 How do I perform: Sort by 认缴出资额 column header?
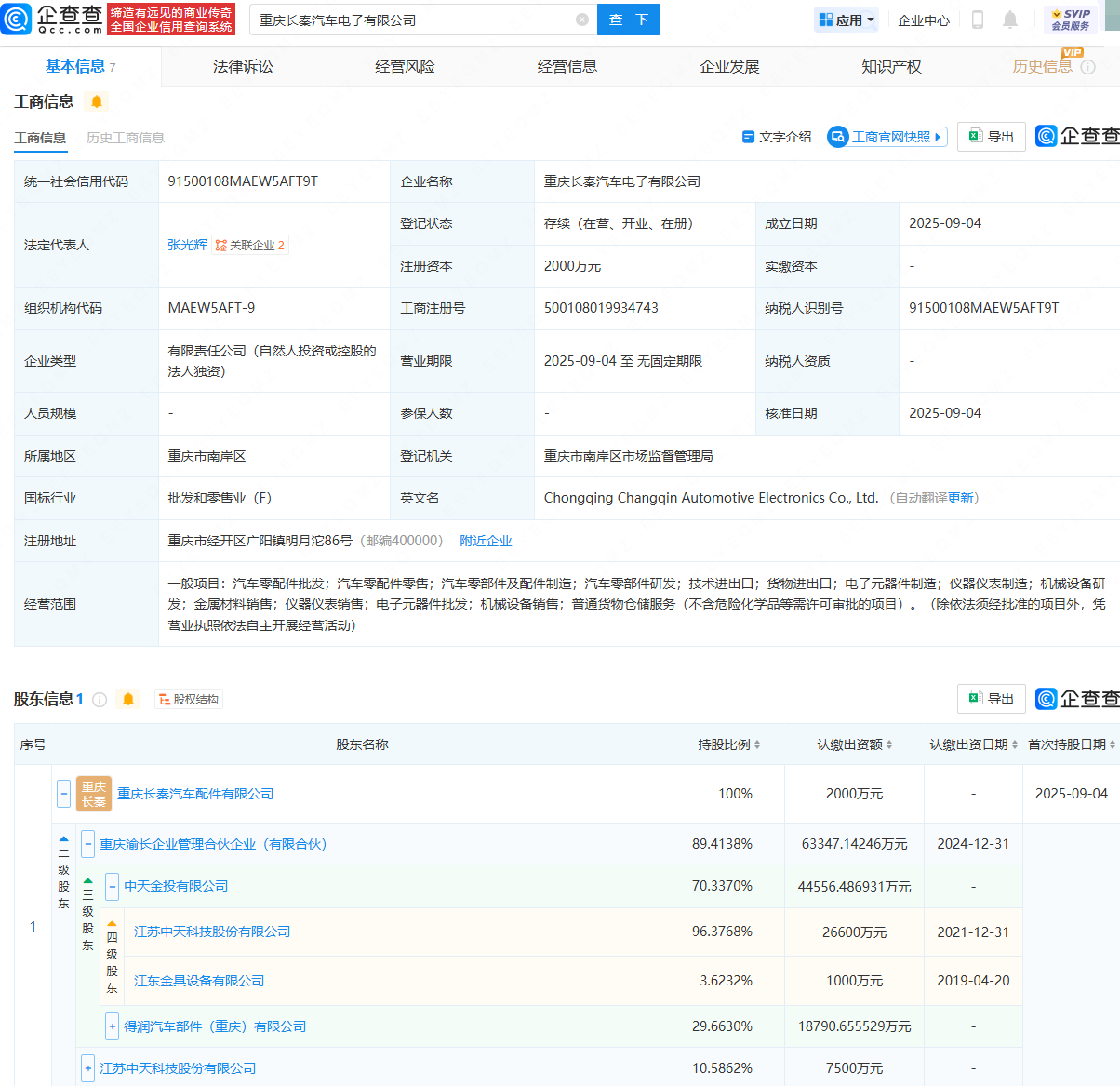tap(854, 744)
